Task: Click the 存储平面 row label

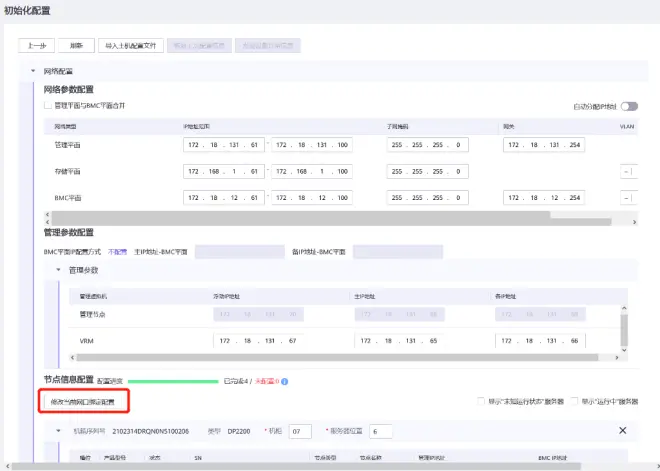Action: tap(67, 171)
